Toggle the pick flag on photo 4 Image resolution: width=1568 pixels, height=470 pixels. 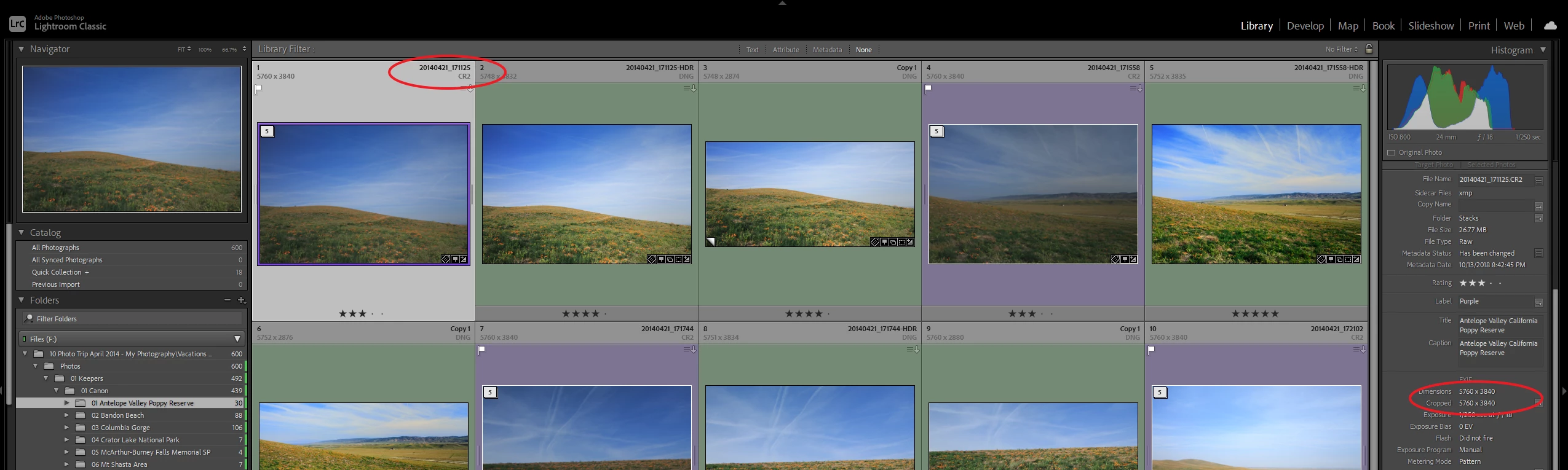coord(929,88)
